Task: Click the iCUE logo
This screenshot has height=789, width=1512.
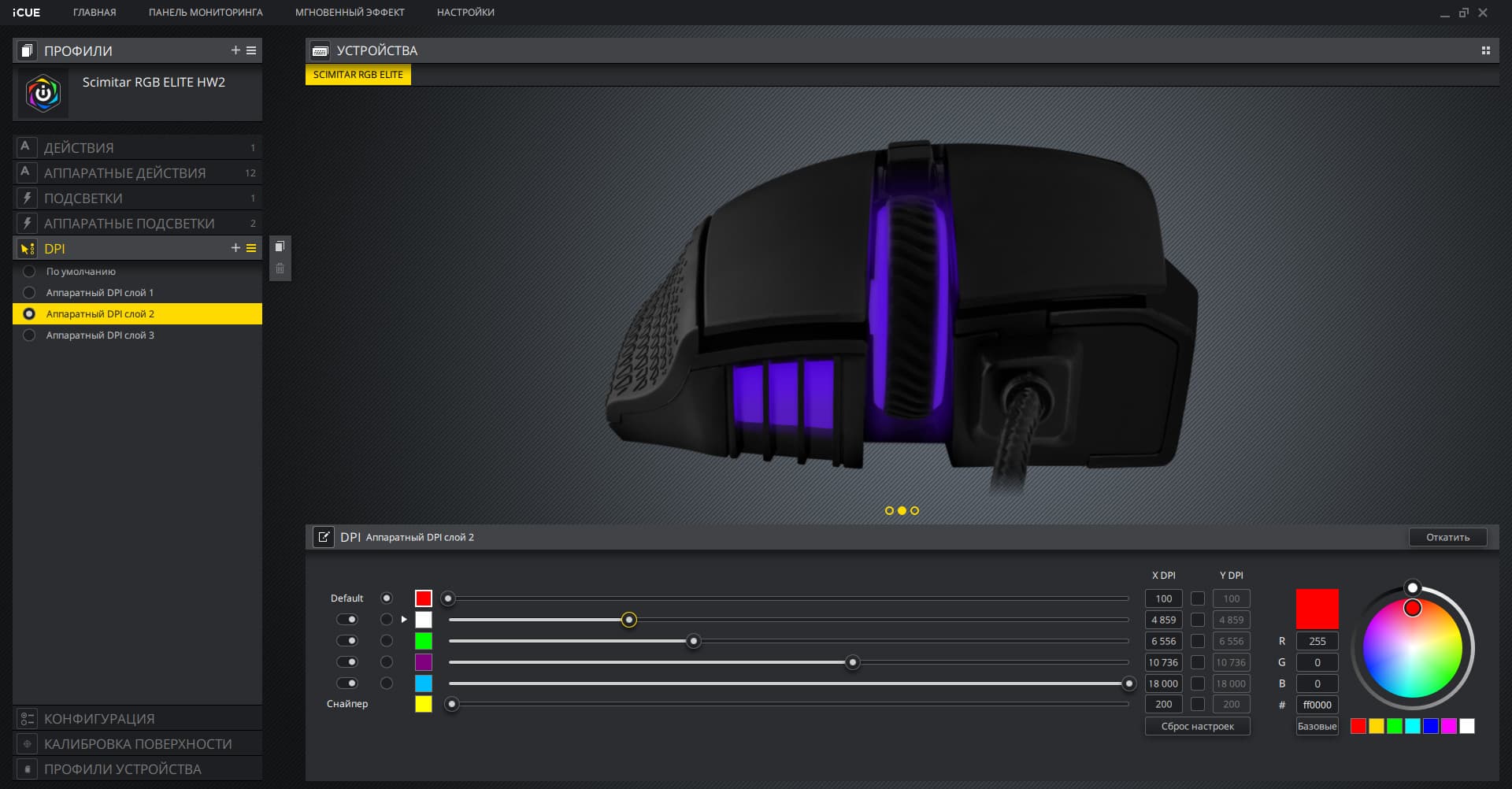Action: 27,13
